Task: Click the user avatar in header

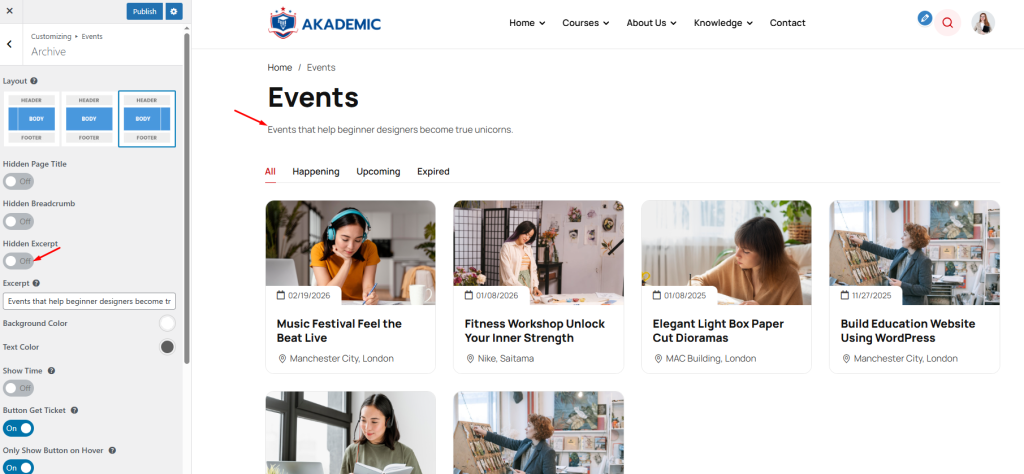Action: [x=984, y=23]
